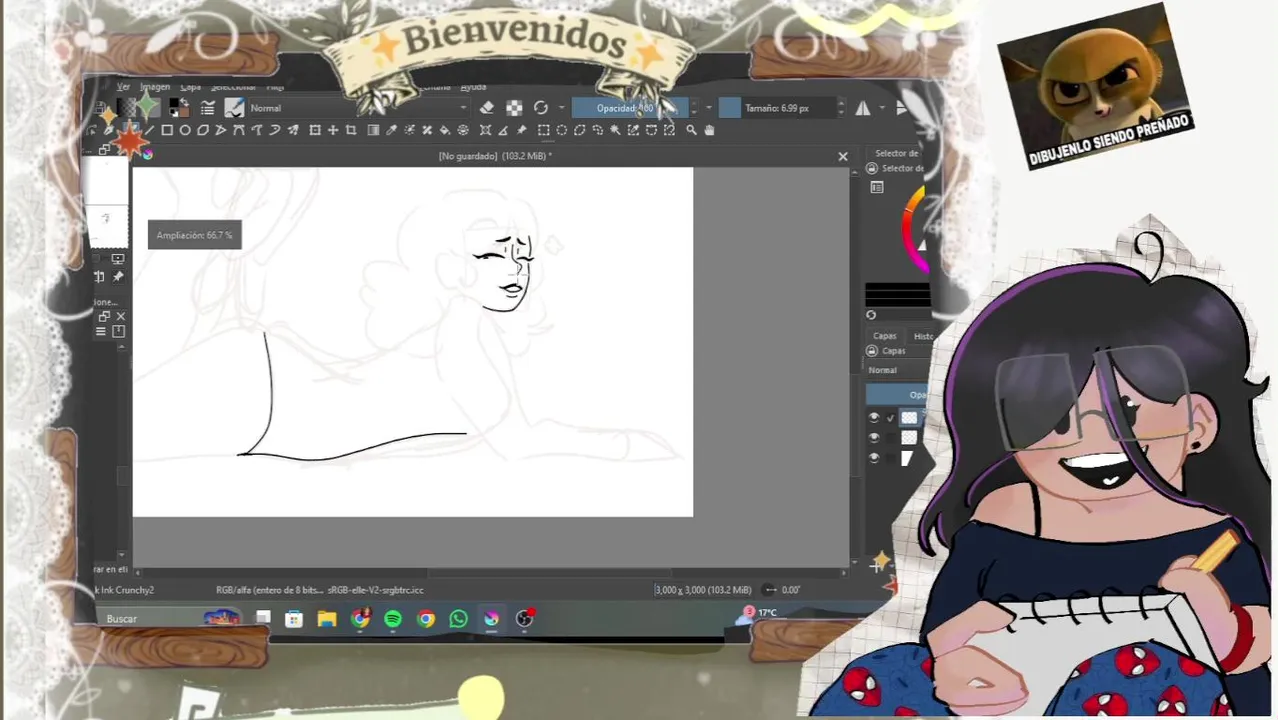Screen dimensions: 1278x720
Task: Select the Gradient tool
Action: [373, 130]
